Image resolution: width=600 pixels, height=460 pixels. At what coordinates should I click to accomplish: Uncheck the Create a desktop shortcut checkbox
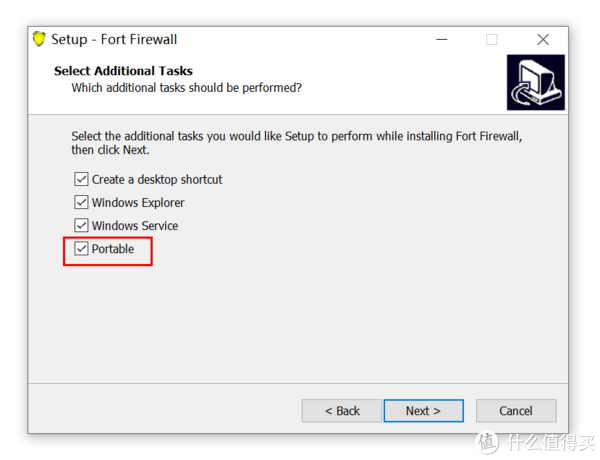pyautogui.click(x=81, y=179)
